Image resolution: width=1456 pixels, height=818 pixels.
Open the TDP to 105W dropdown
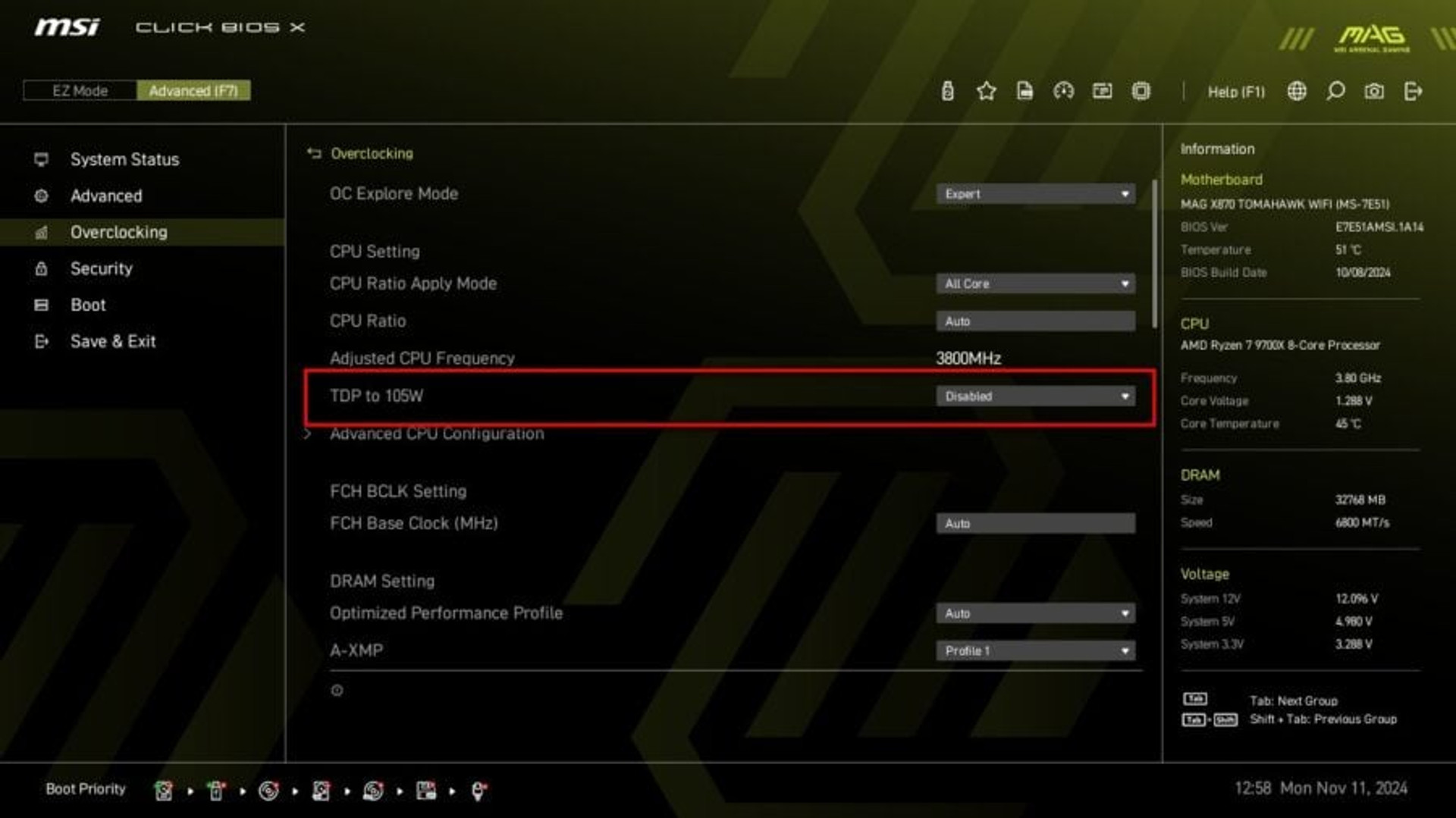(1035, 396)
